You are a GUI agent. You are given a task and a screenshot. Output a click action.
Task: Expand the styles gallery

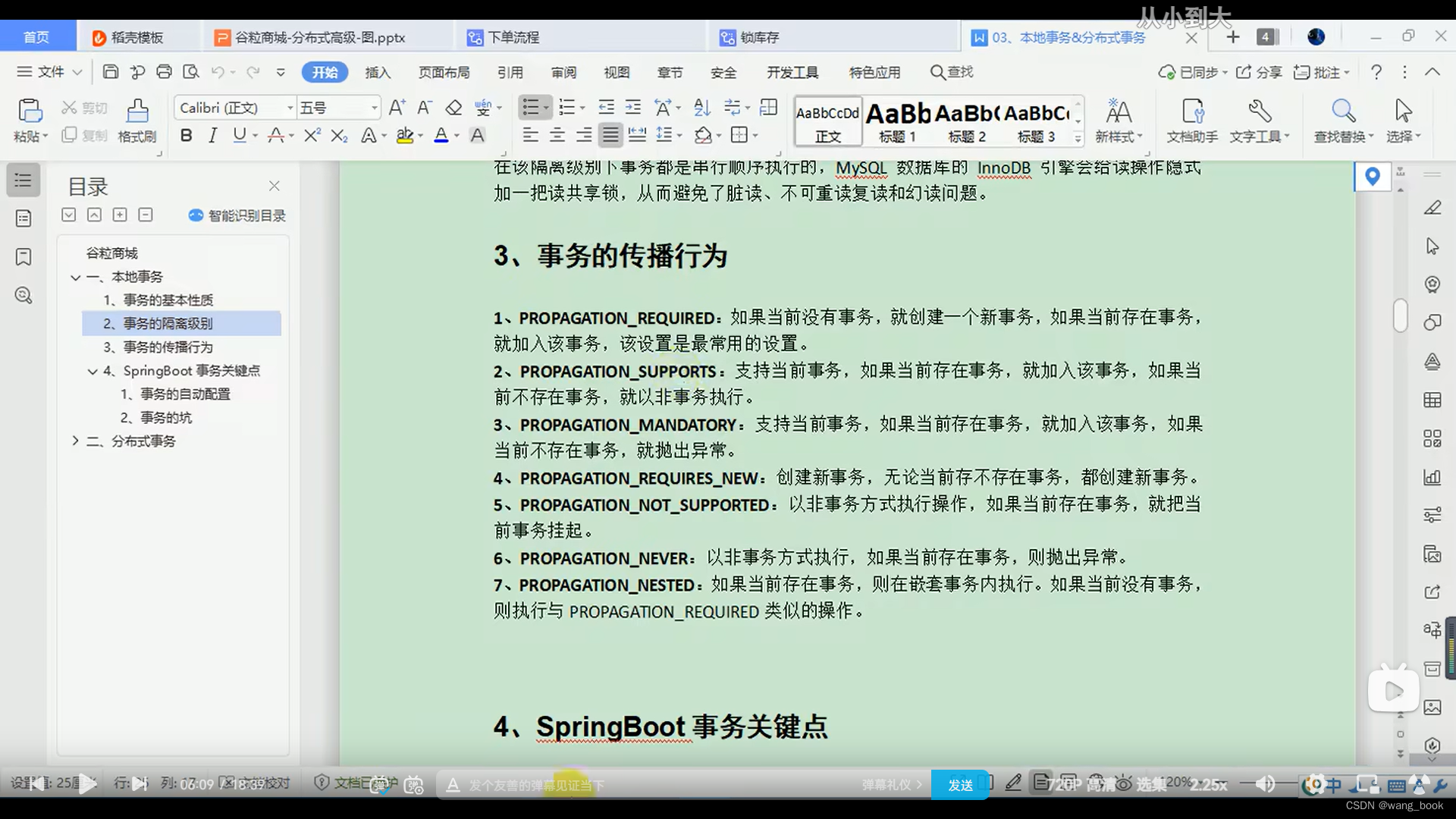[x=1078, y=138]
